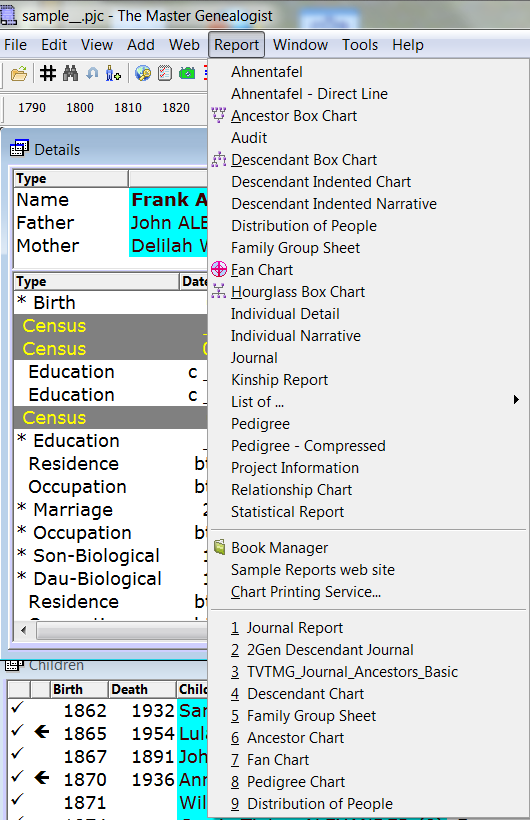Select the Birth event row
530x820 pixels.
(x=111, y=302)
